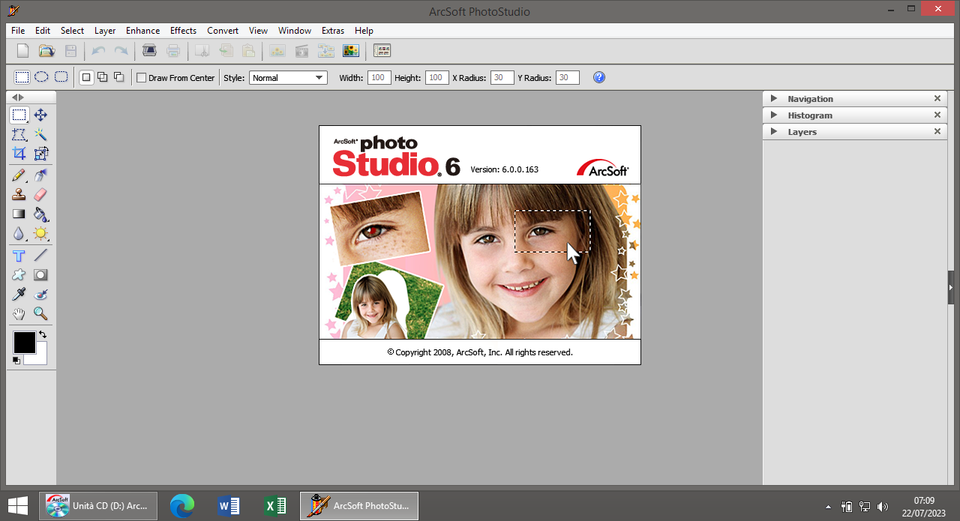Select the Eraser tool
The image size is (960, 521).
tap(41, 194)
